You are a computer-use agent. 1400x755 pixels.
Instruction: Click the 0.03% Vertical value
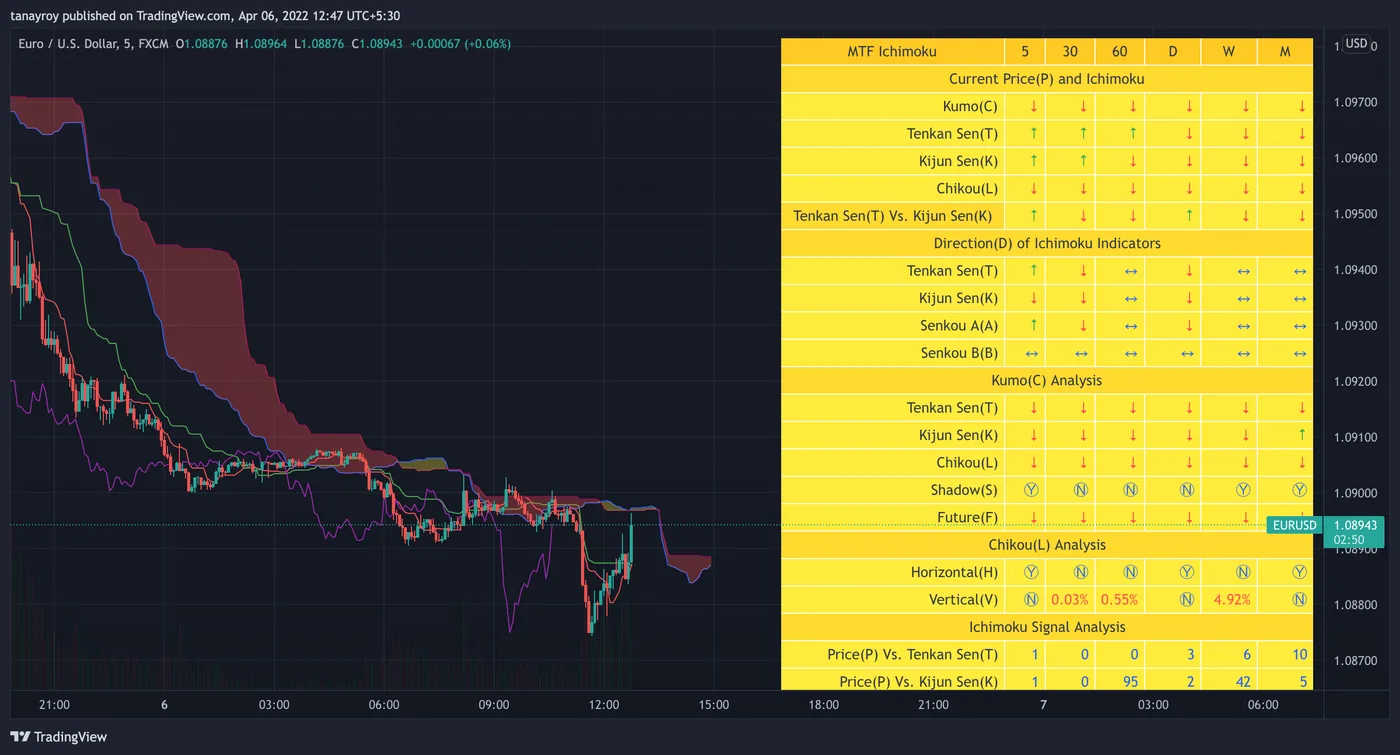pyautogui.click(x=1069, y=600)
